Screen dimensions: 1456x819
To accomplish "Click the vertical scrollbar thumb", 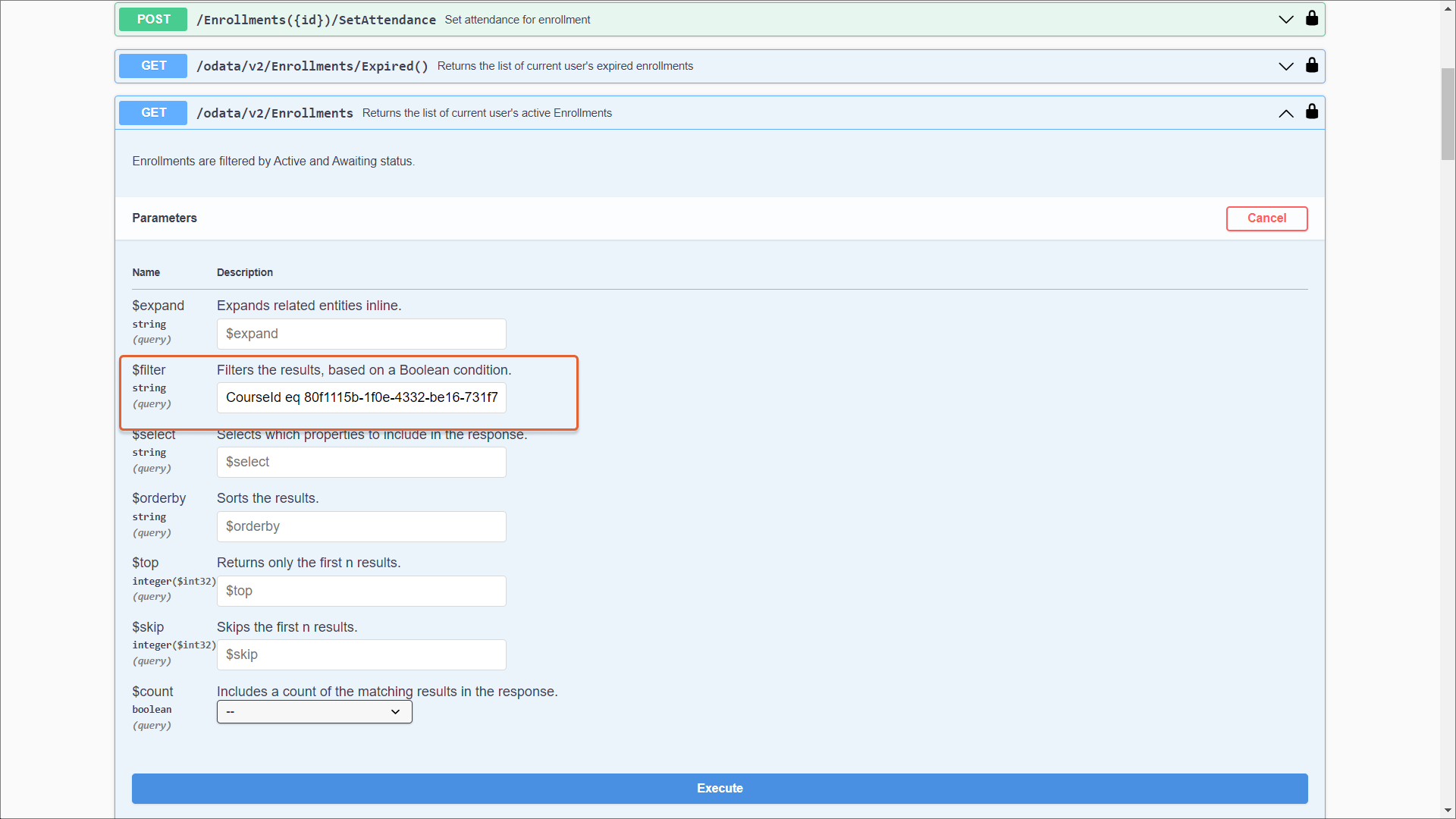I will (1448, 114).
